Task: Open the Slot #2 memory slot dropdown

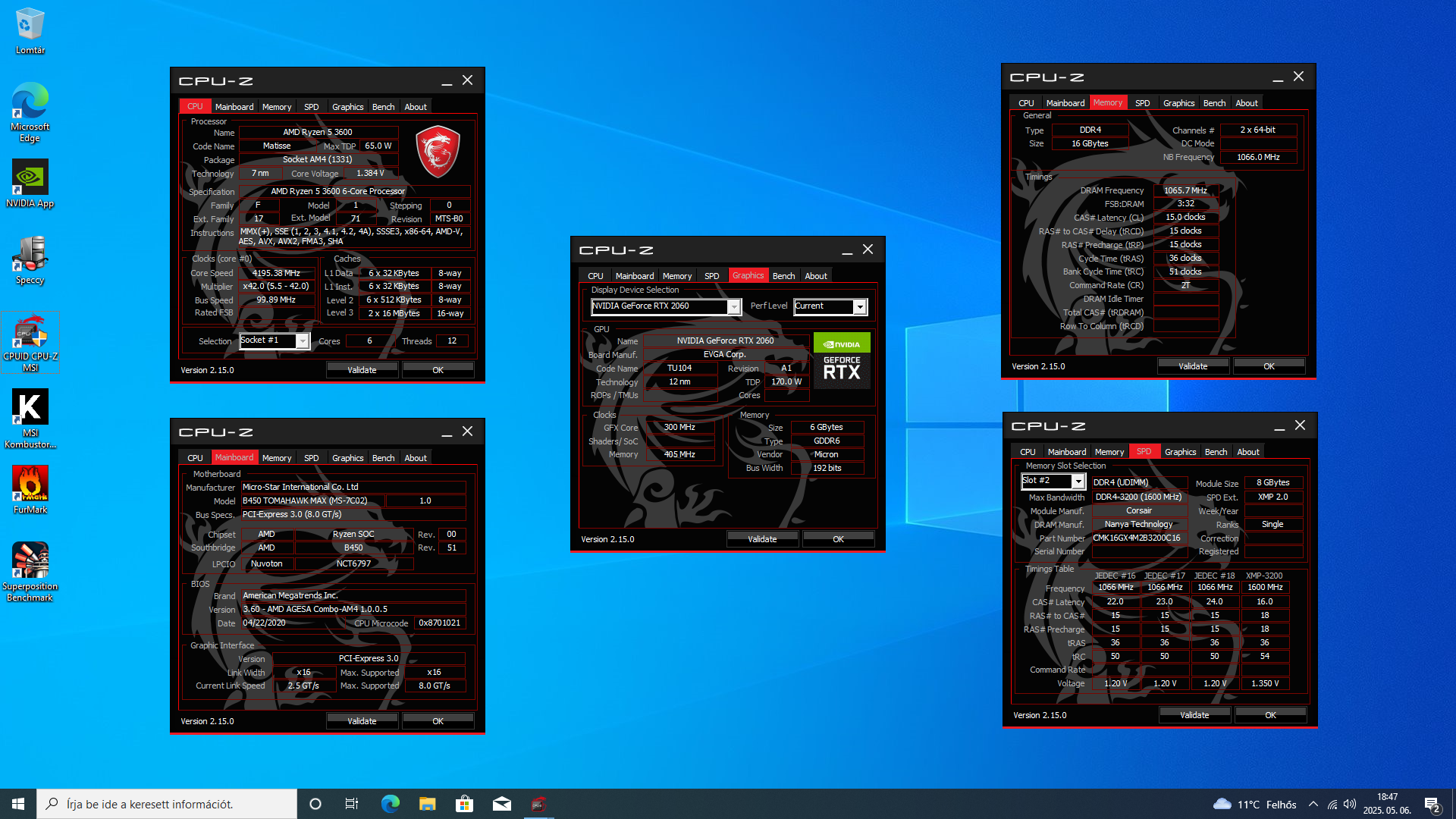Action: point(1053,481)
